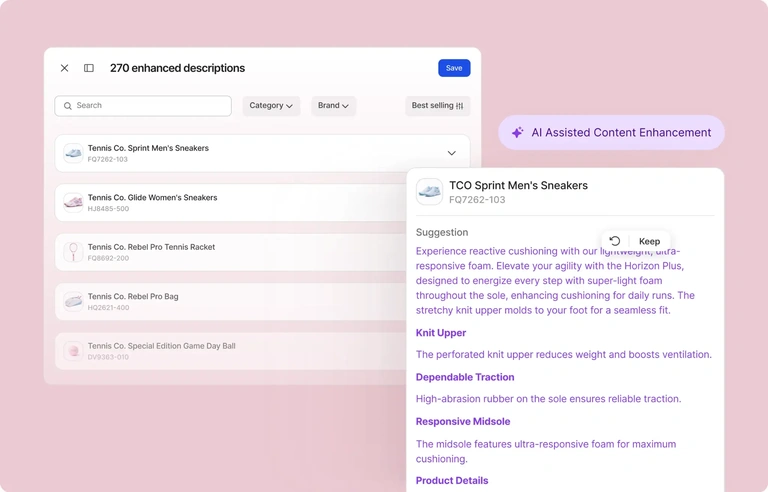The image size is (768, 492).
Task: Click the Rebel Pro Tennis Racket icon
Action: pyautogui.click(x=73, y=252)
